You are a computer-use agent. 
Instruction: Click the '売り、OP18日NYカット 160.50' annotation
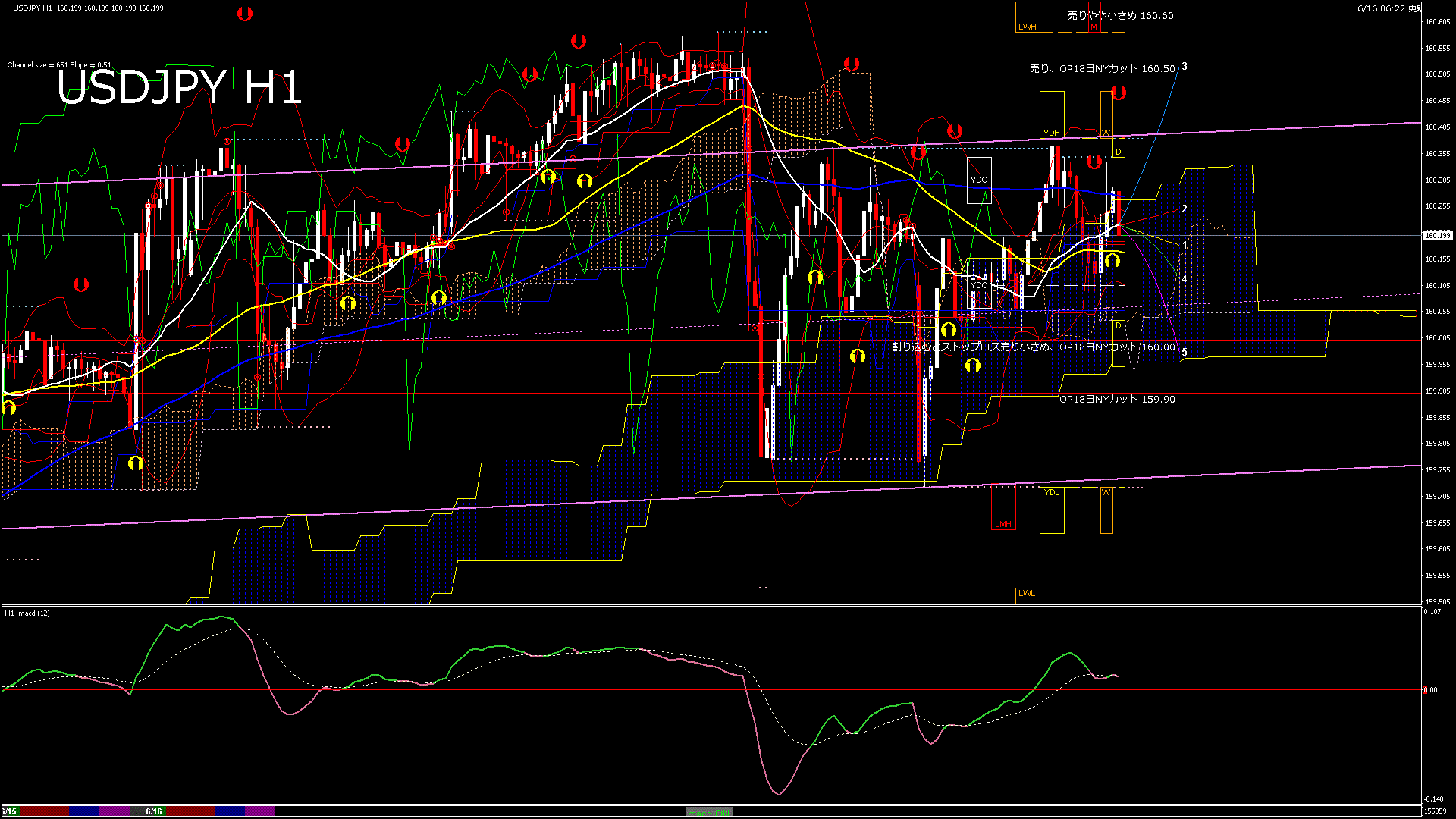1102,68
